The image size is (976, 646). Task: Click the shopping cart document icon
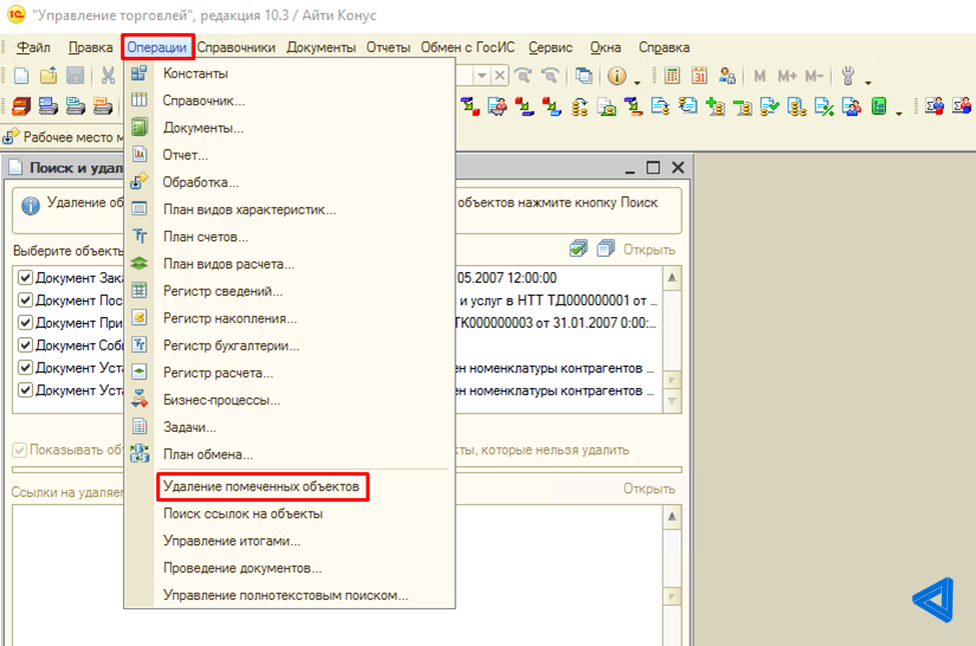click(x=497, y=107)
